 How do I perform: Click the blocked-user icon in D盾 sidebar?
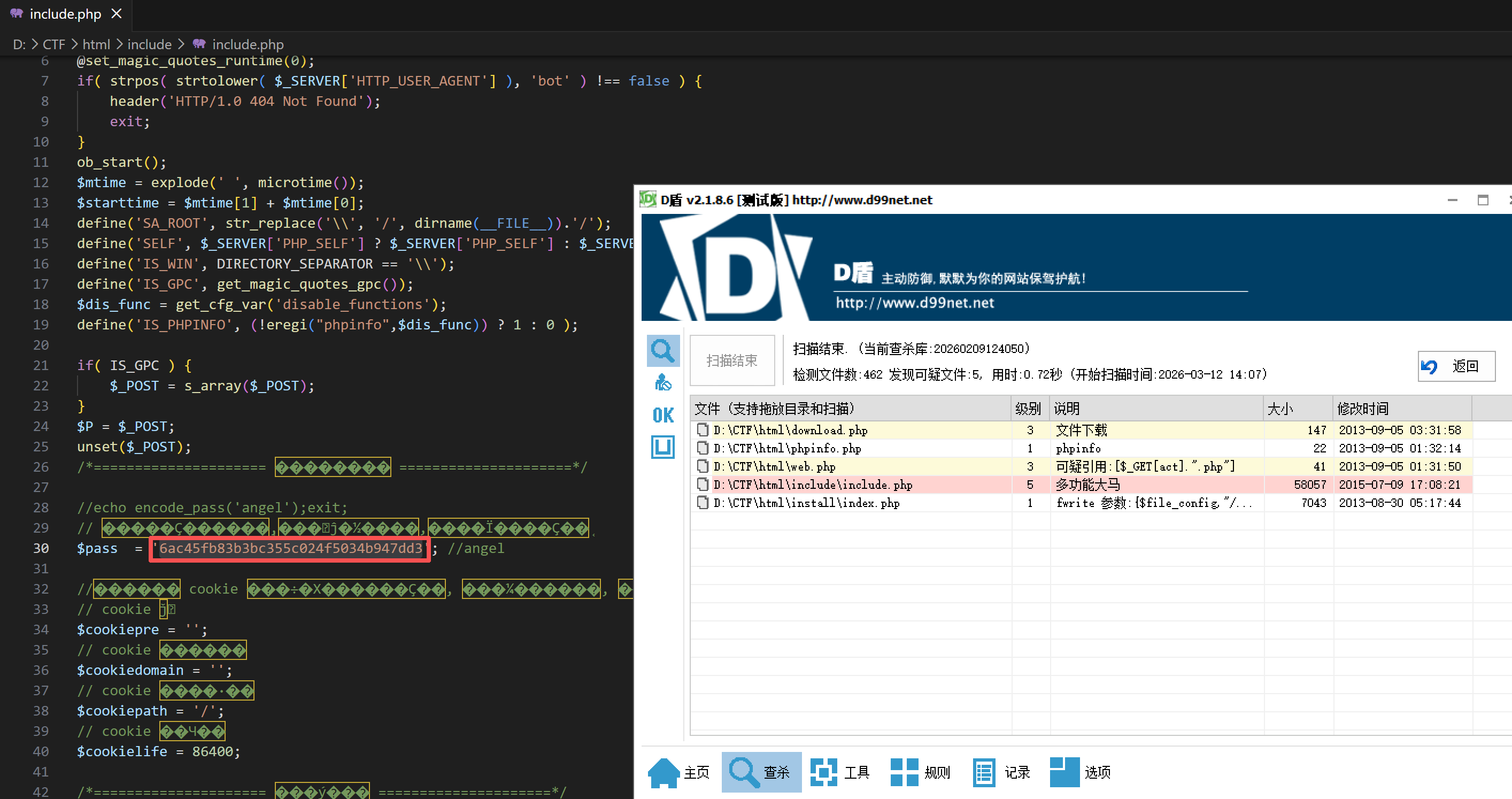point(662,383)
